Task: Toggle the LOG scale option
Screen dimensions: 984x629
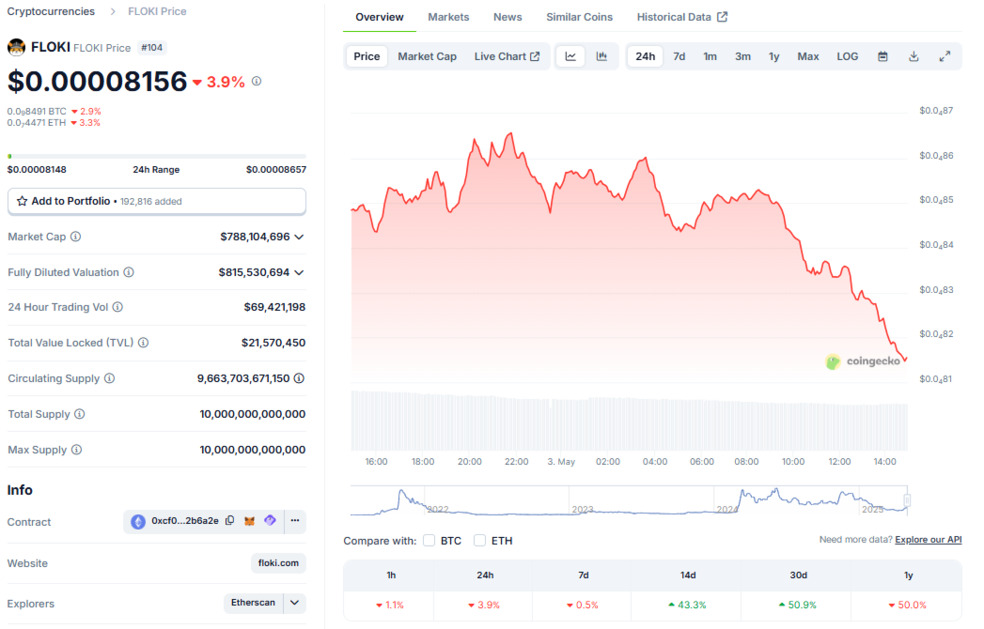Action: point(847,56)
